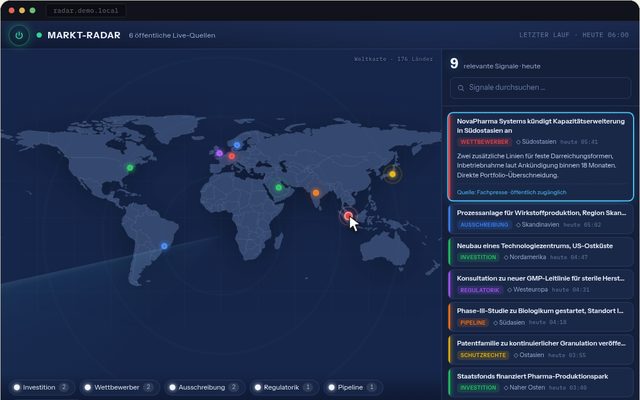Expand the Staatsfonds finanziert Pharma-Produktionspark signal
Screen dimensions: 640x400
click(x=540, y=382)
